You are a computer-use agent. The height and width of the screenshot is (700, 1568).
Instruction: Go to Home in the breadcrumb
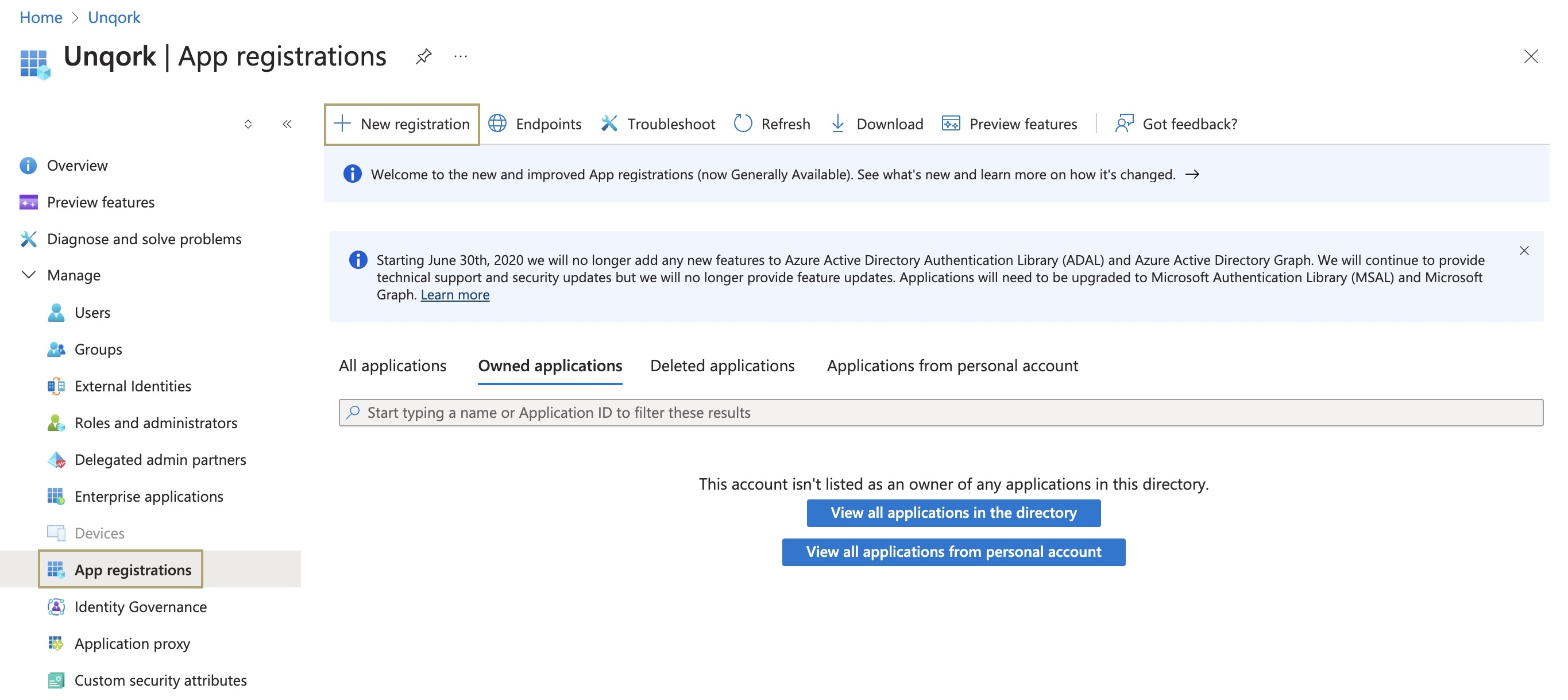click(x=41, y=17)
